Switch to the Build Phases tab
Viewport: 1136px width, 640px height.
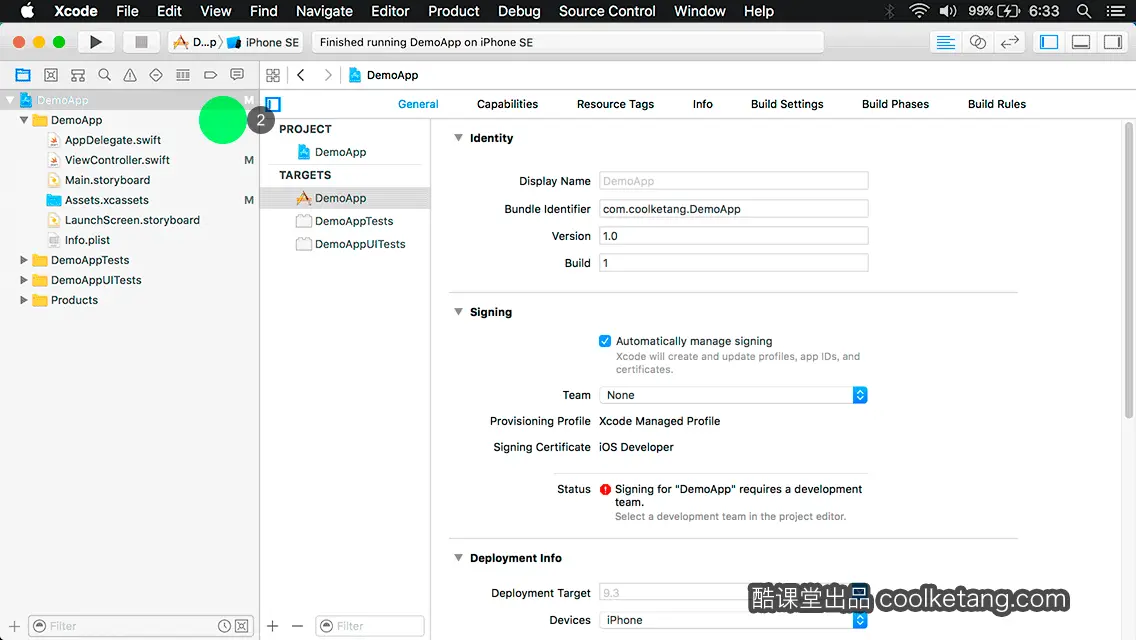pyautogui.click(x=895, y=104)
